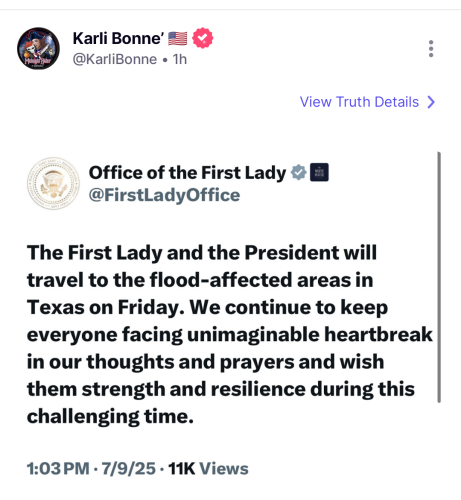This screenshot has width=461, height=500.
Task: Expand details with the chevron arrow
Action: click(431, 102)
